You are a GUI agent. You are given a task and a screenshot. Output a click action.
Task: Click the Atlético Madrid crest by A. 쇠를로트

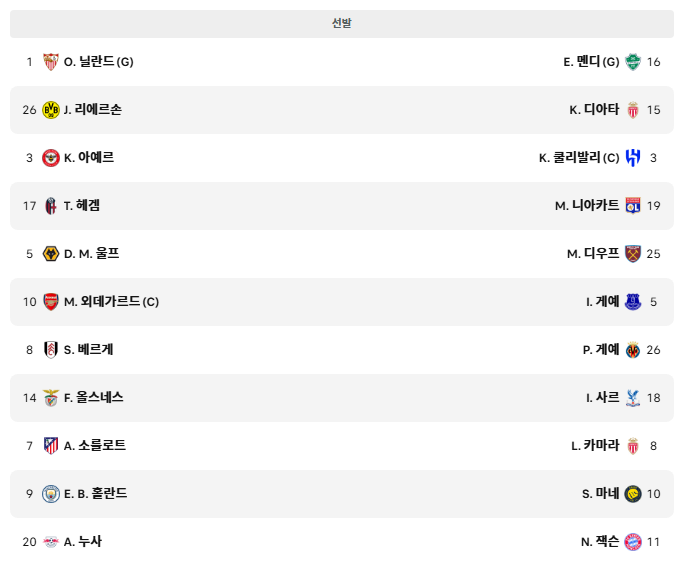pos(51,446)
